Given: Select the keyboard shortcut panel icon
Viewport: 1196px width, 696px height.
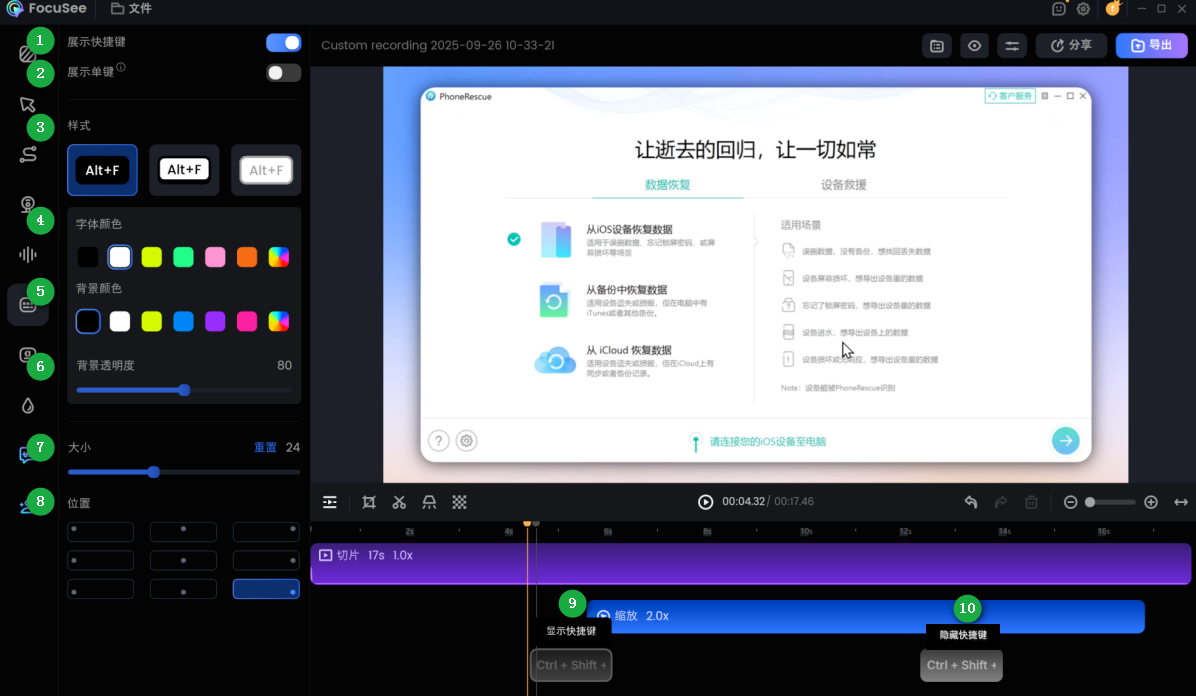Looking at the screenshot, I should pyautogui.click(x=27, y=305).
